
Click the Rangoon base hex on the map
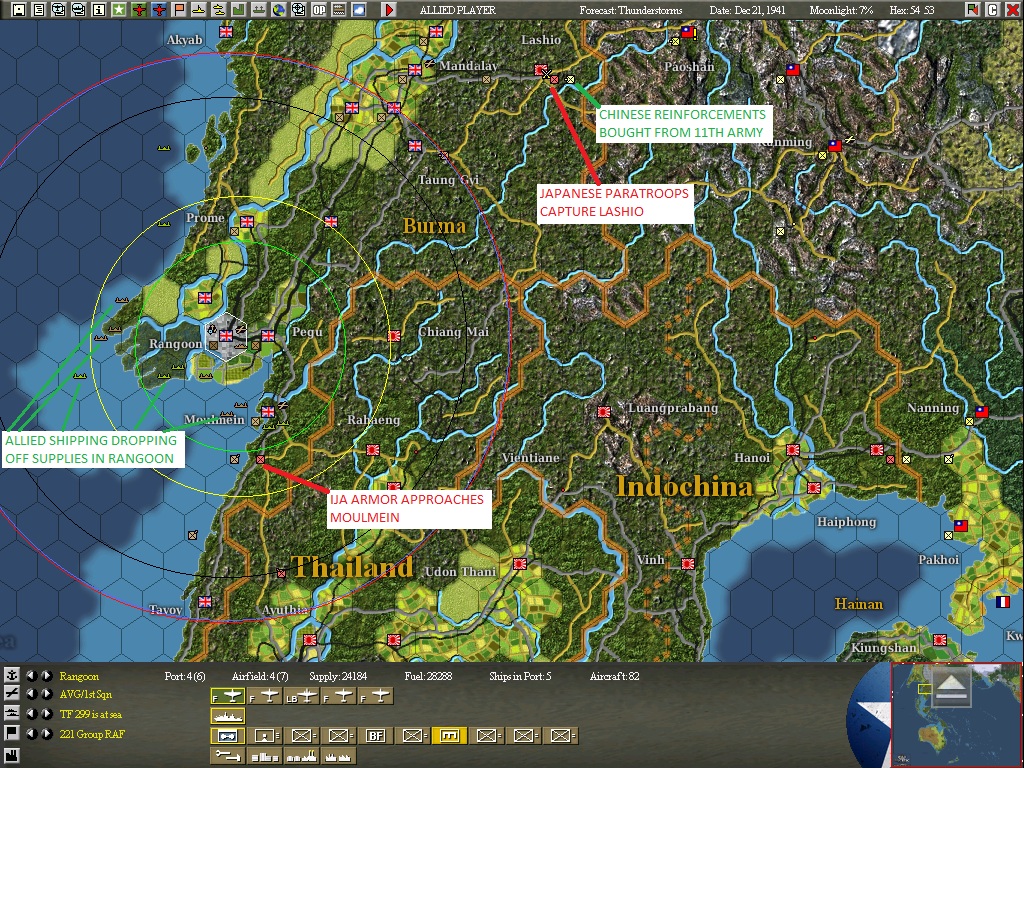pos(226,336)
